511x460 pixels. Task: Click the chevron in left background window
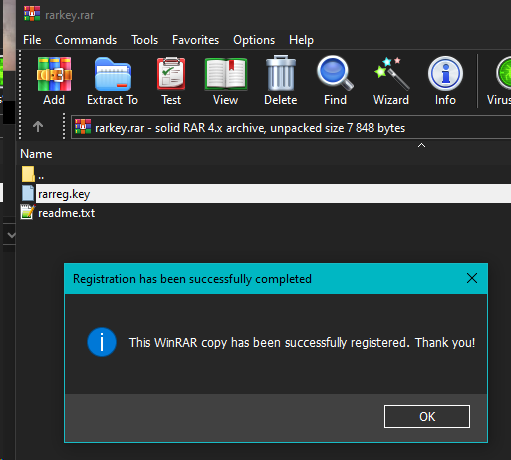tap(11, 235)
